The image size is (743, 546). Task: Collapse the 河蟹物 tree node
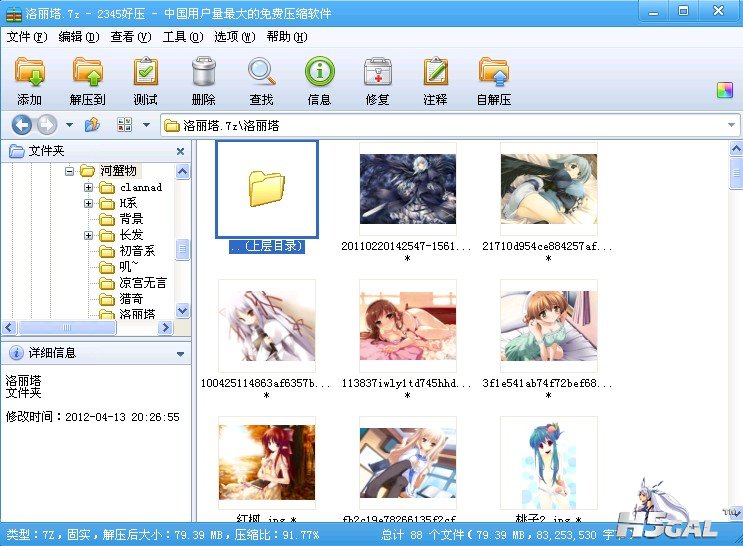70,171
